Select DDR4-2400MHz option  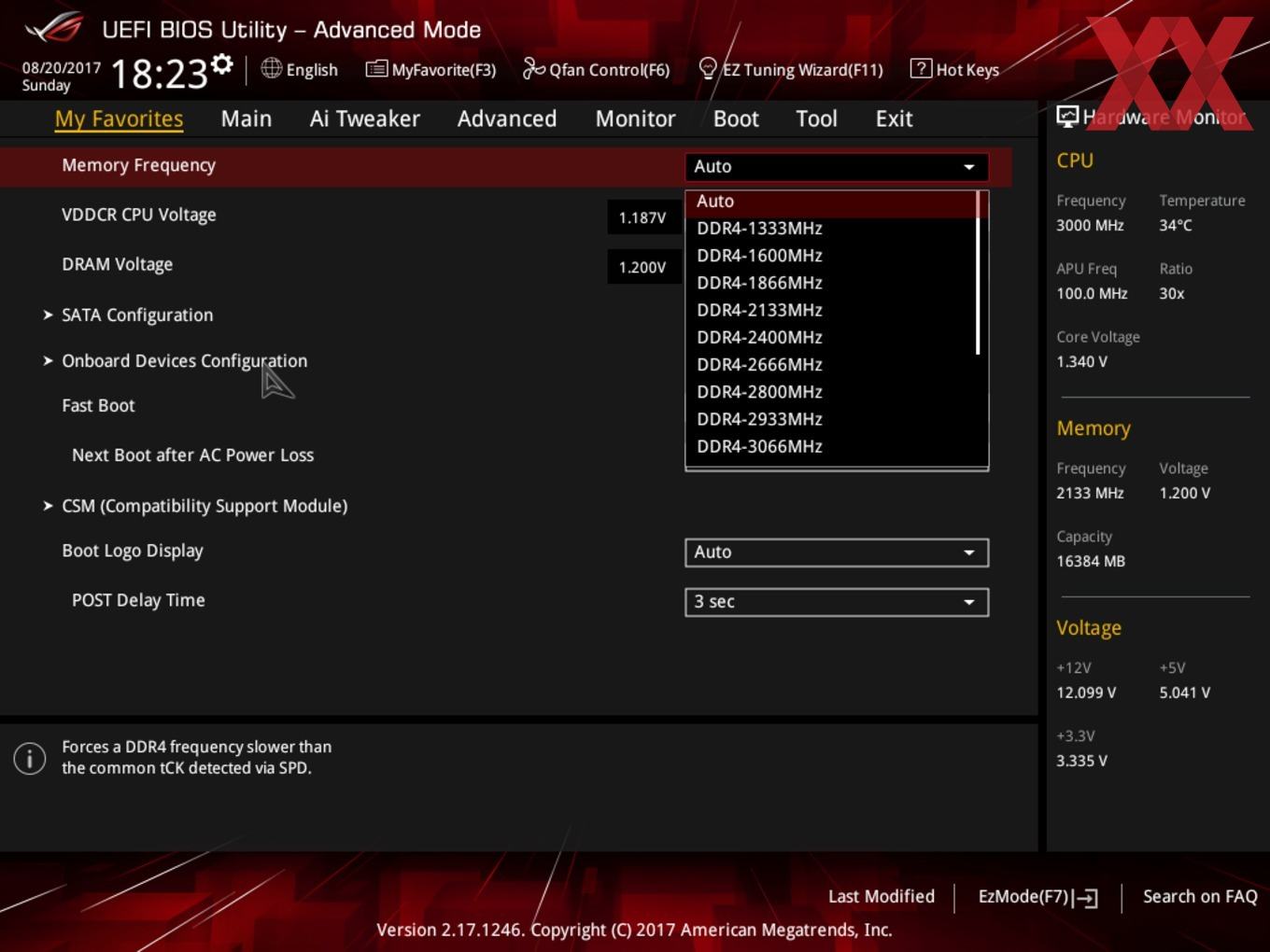(x=830, y=337)
